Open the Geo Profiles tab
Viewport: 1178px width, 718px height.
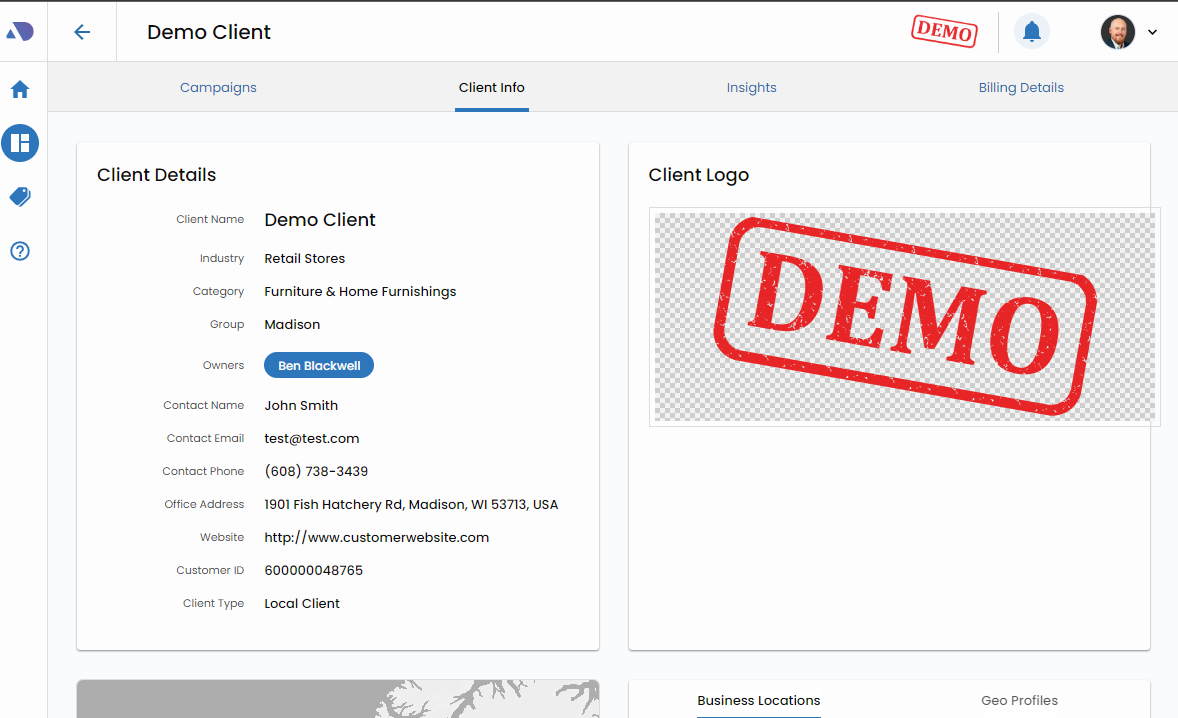[1019, 700]
